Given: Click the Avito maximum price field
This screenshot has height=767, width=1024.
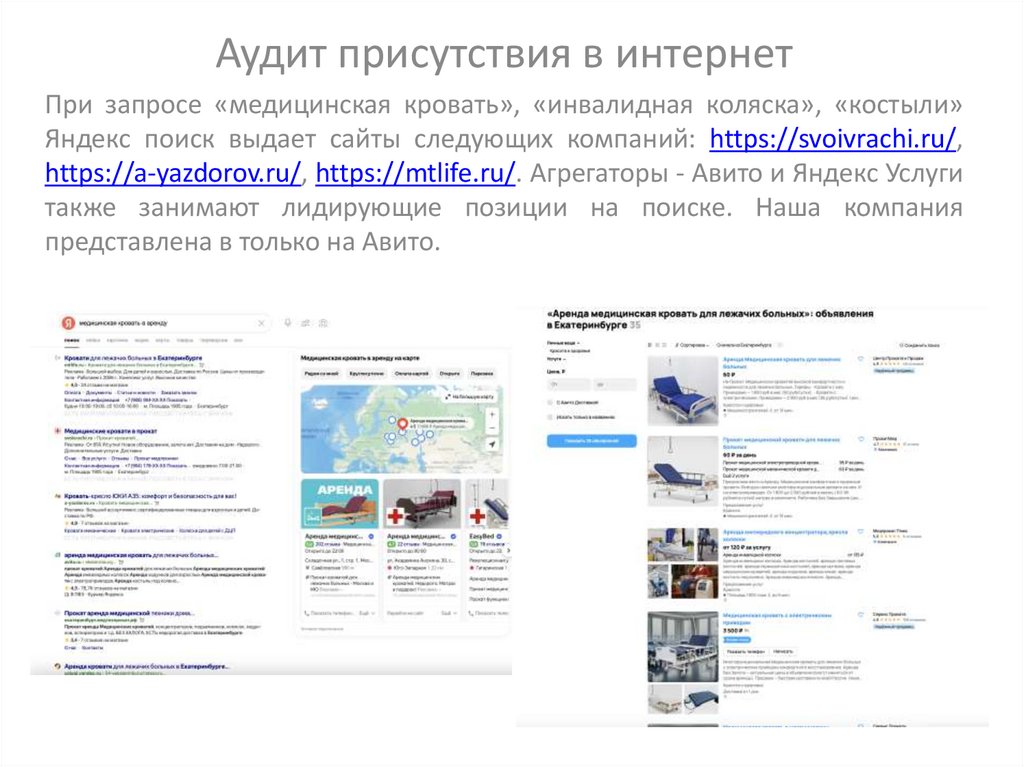Looking at the screenshot, I should [x=614, y=385].
